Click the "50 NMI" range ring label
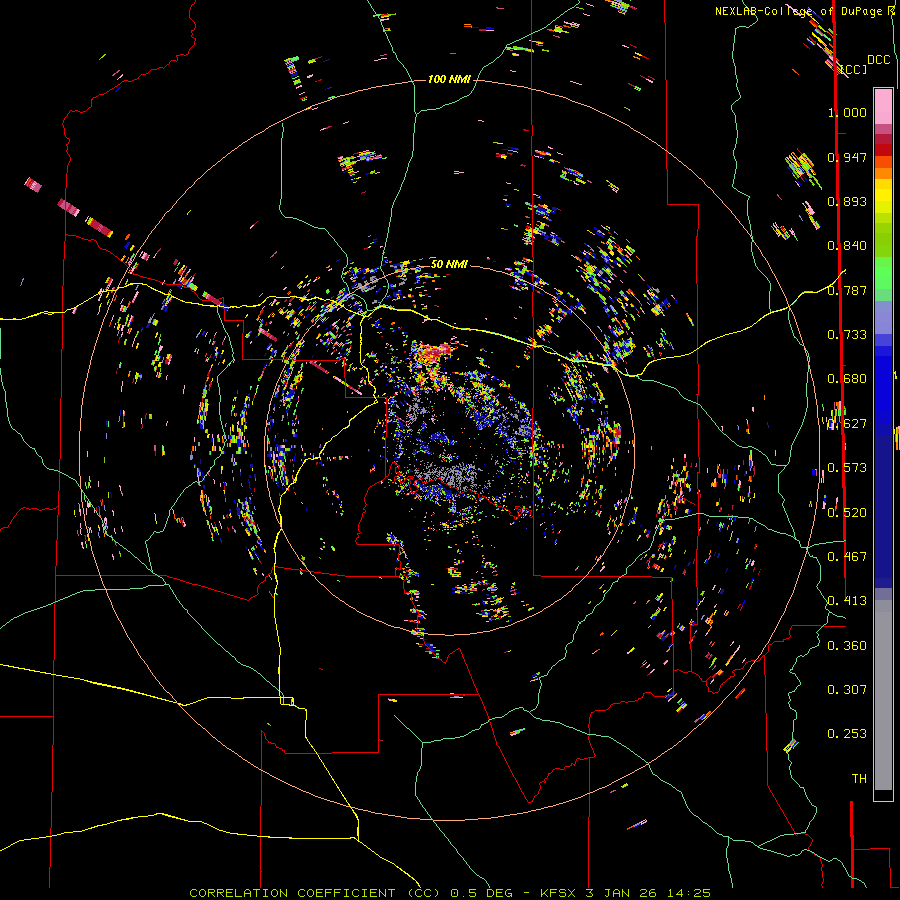Image resolution: width=900 pixels, height=900 pixels. tap(449, 264)
